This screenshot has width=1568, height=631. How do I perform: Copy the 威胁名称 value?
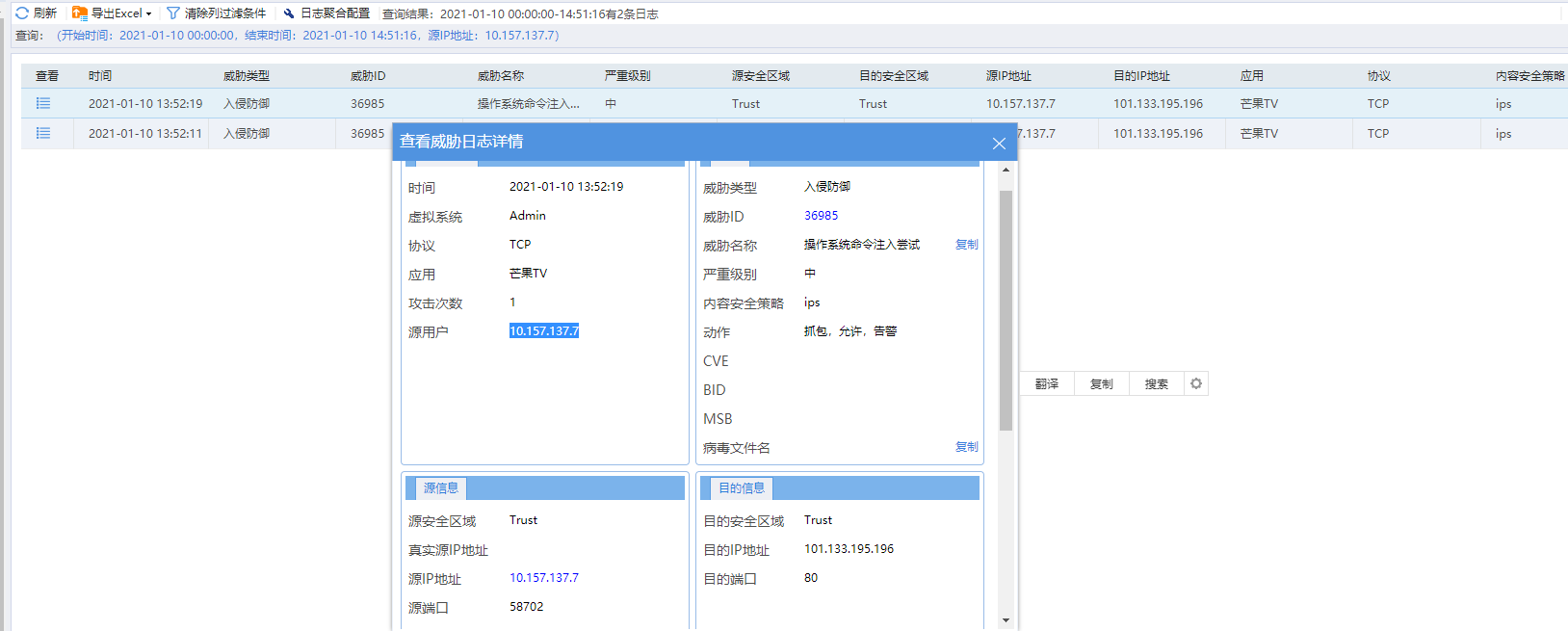[x=967, y=245]
